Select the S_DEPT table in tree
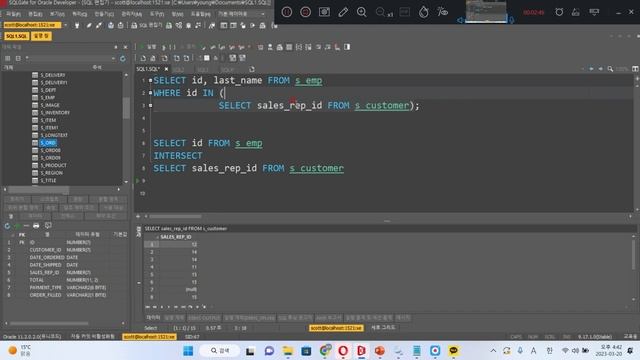 click(48, 90)
